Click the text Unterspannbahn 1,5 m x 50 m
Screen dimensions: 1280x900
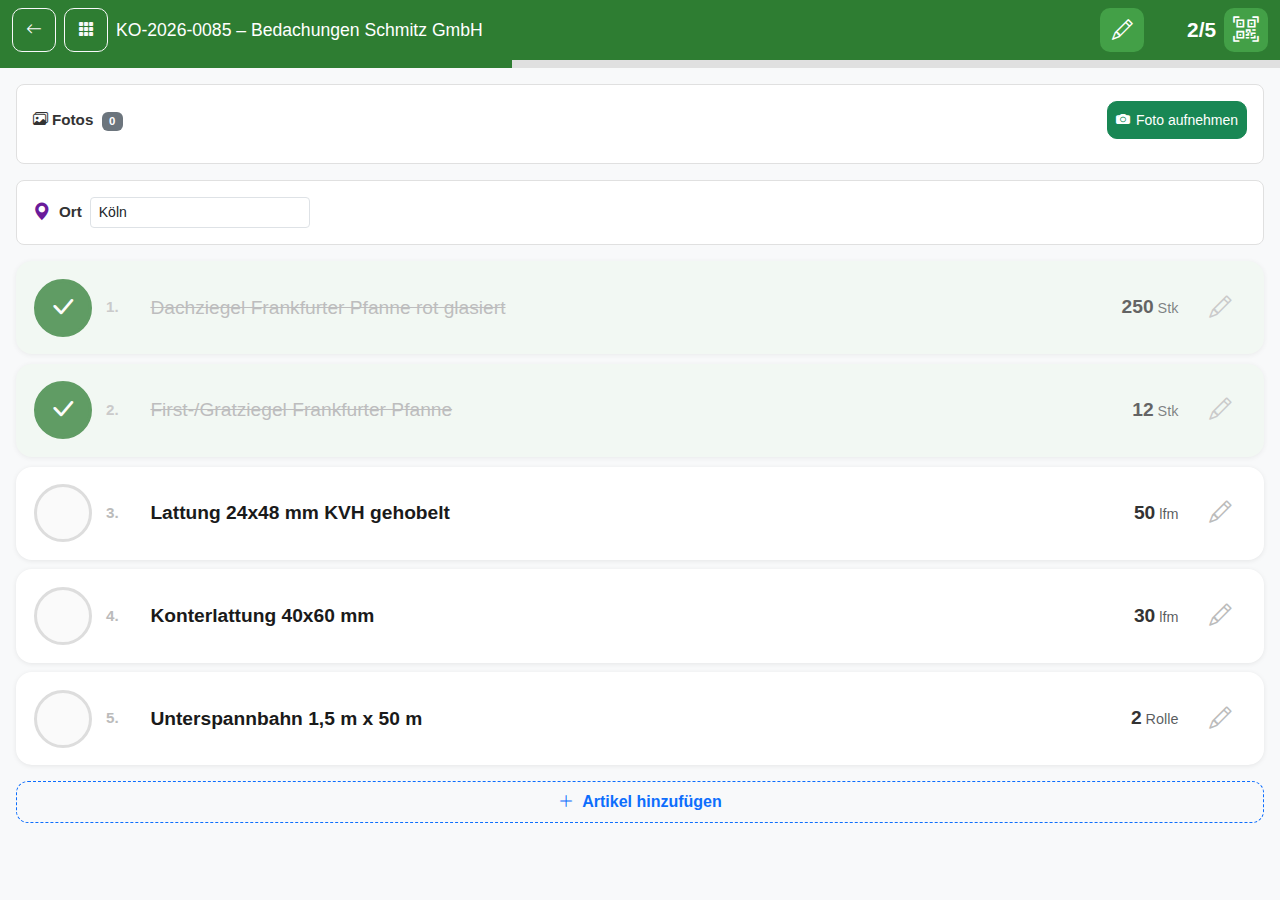tap(286, 719)
